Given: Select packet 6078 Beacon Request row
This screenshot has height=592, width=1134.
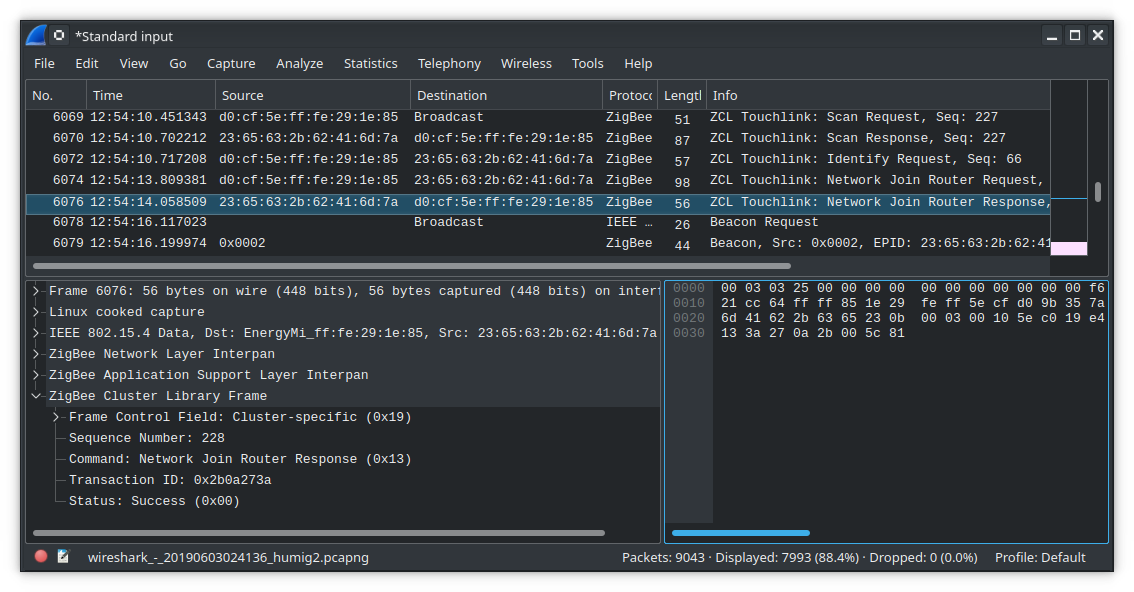Looking at the screenshot, I should [x=538, y=222].
